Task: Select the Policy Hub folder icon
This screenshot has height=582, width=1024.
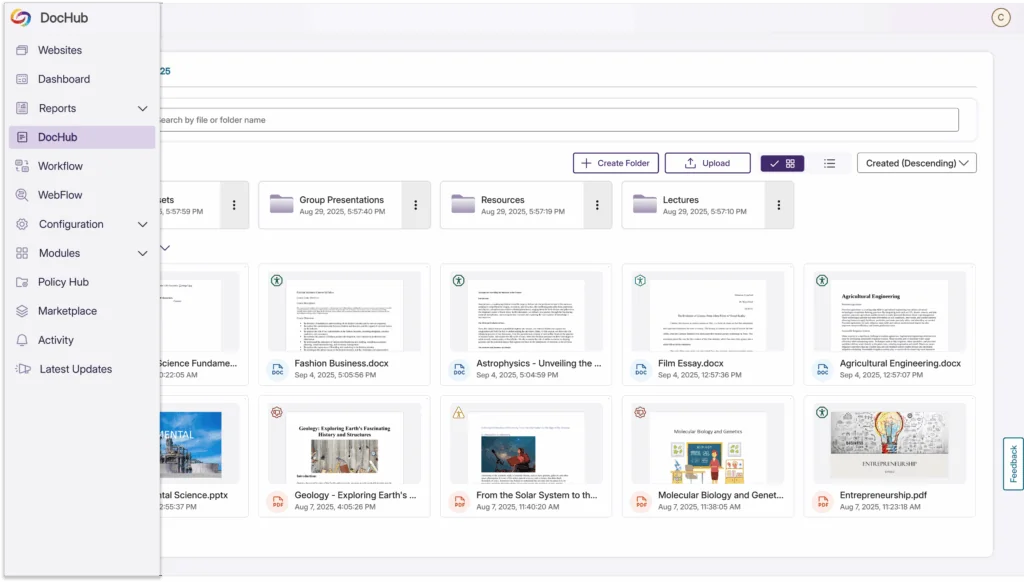Action: [x=22, y=282]
